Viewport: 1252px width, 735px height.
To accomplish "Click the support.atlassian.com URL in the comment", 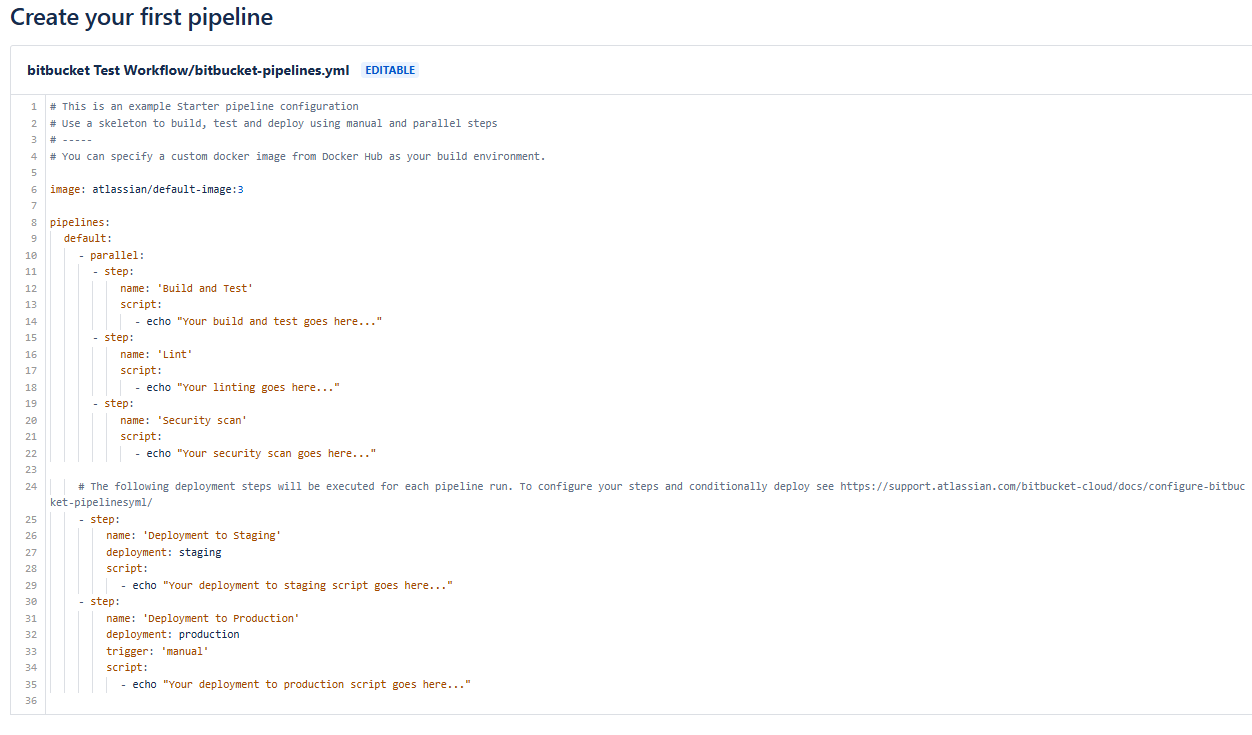I will click(x=1042, y=486).
